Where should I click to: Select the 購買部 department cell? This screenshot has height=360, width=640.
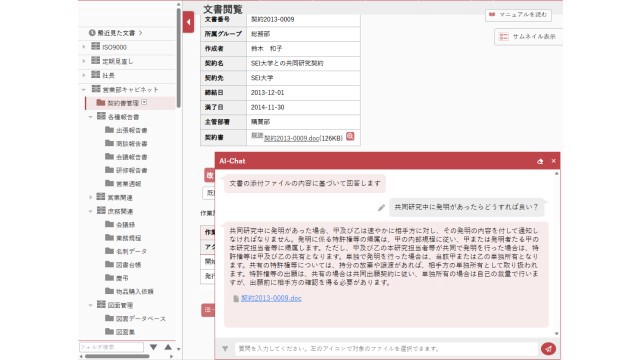tap(303, 122)
